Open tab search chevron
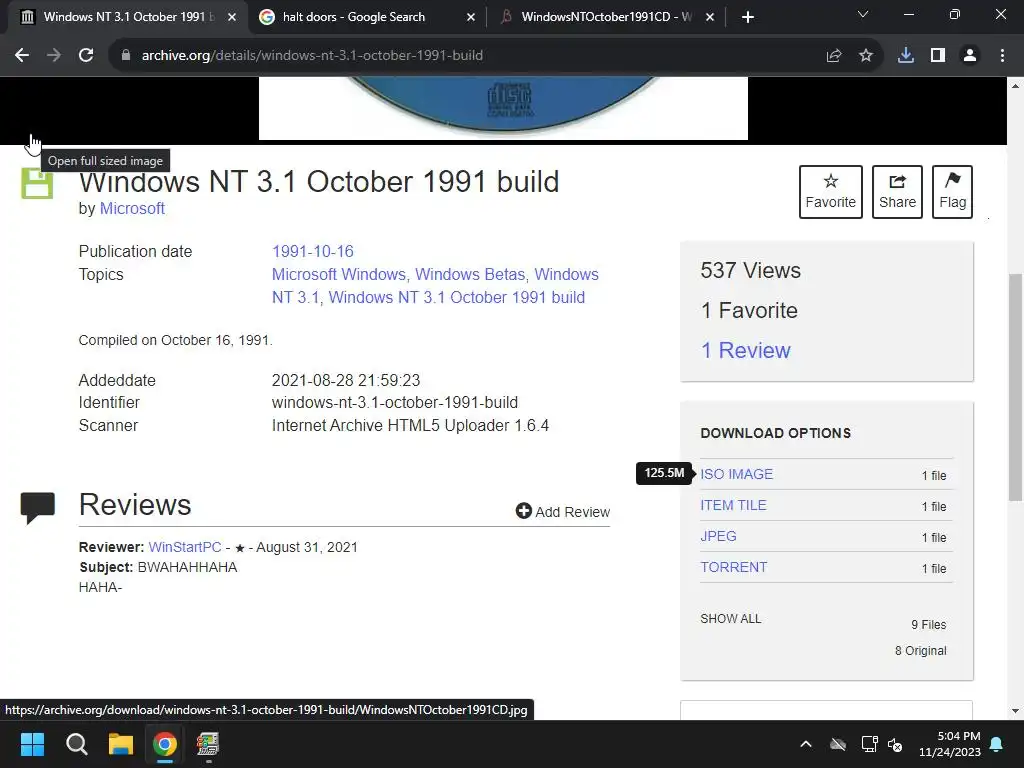Viewport: 1024px width, 768px height. pos(863,14)
